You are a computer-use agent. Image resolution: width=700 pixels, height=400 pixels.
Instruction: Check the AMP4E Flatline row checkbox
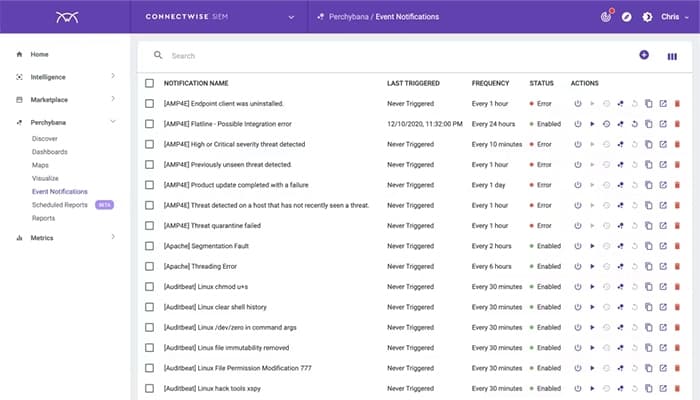(150, 124)
